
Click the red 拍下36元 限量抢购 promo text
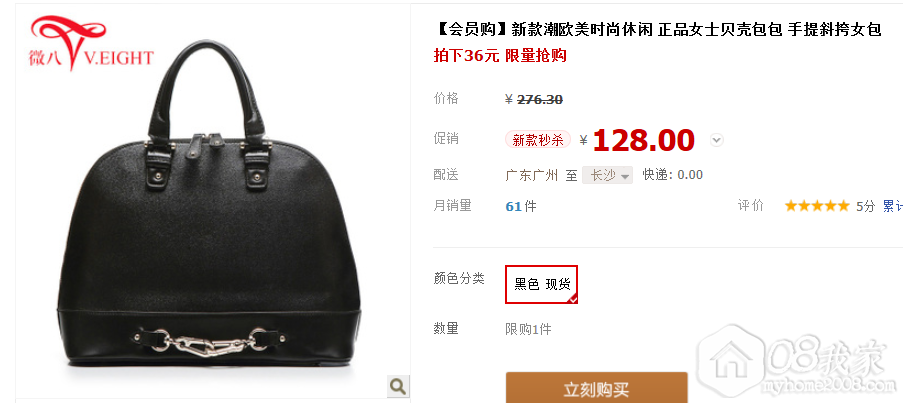500,56
